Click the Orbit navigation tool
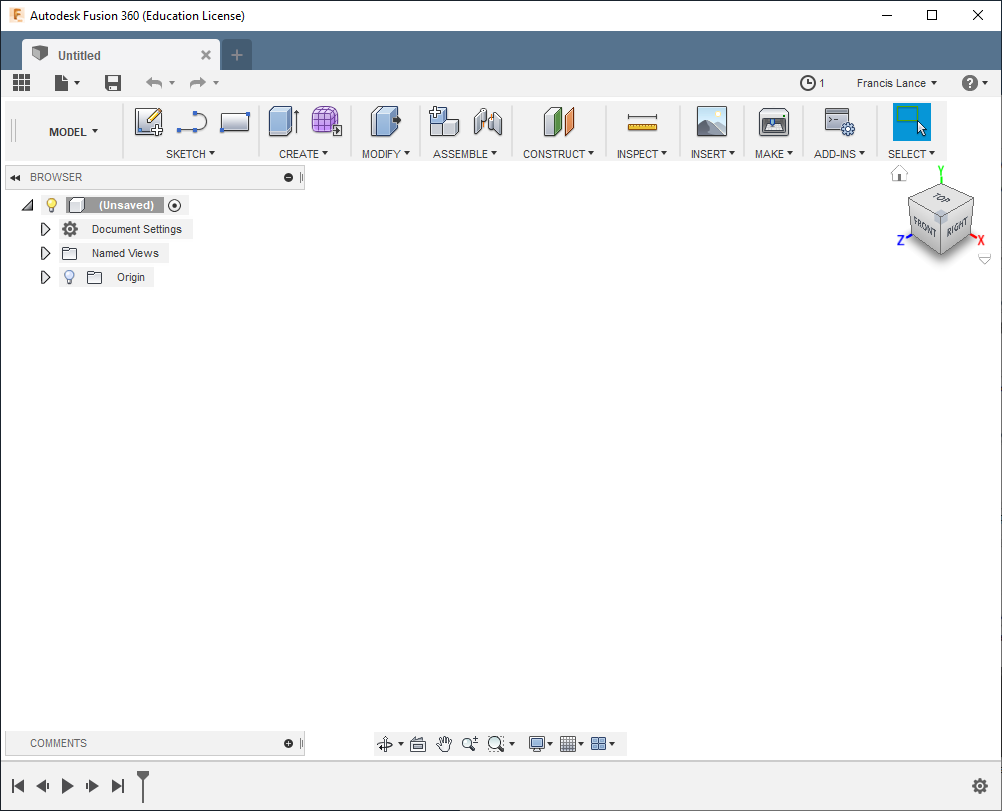Viewport: 1002px width, 811px height. tap(385, 744)
